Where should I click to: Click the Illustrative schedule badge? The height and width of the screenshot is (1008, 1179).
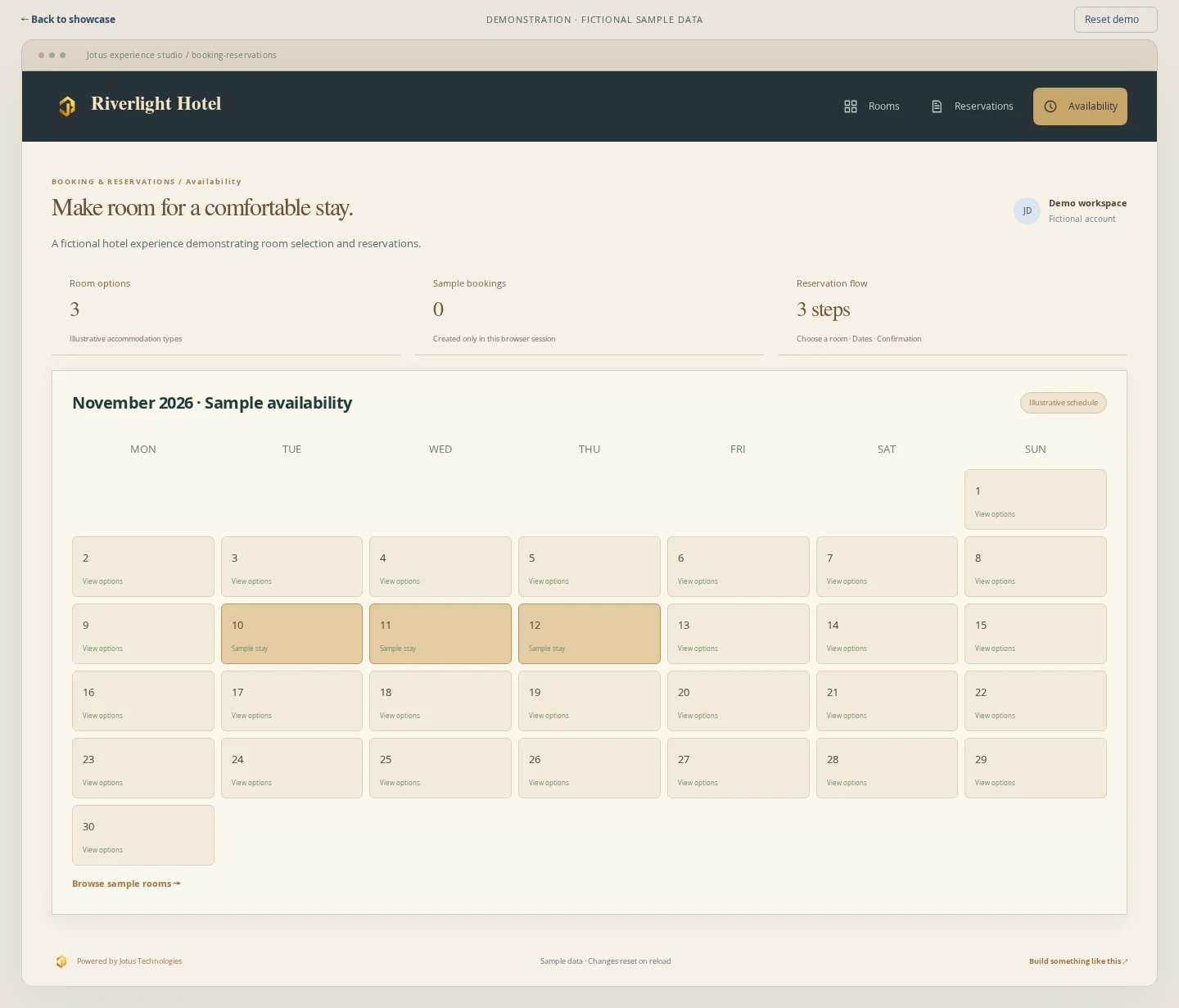(x=1063, y=403)
